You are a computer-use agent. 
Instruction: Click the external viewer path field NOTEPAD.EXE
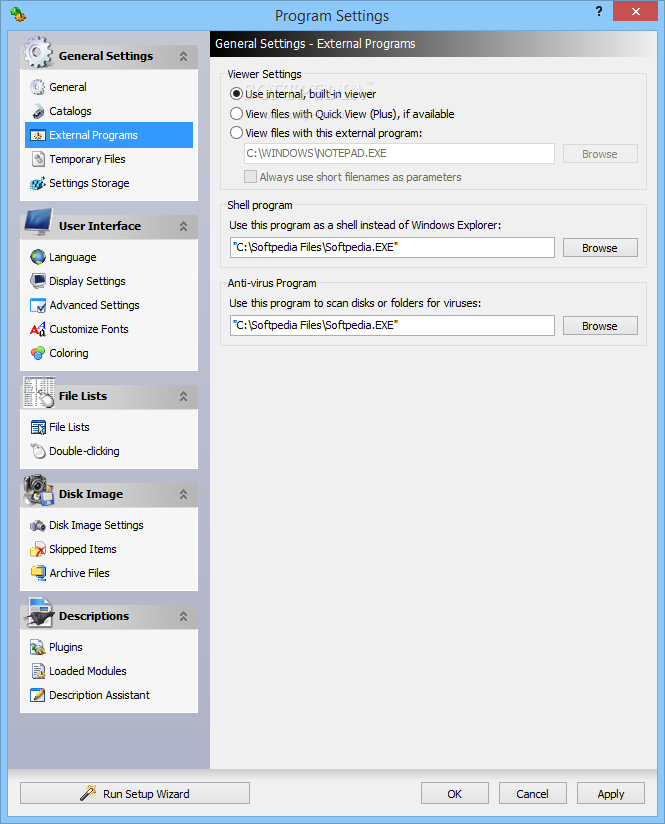(399, 153)
